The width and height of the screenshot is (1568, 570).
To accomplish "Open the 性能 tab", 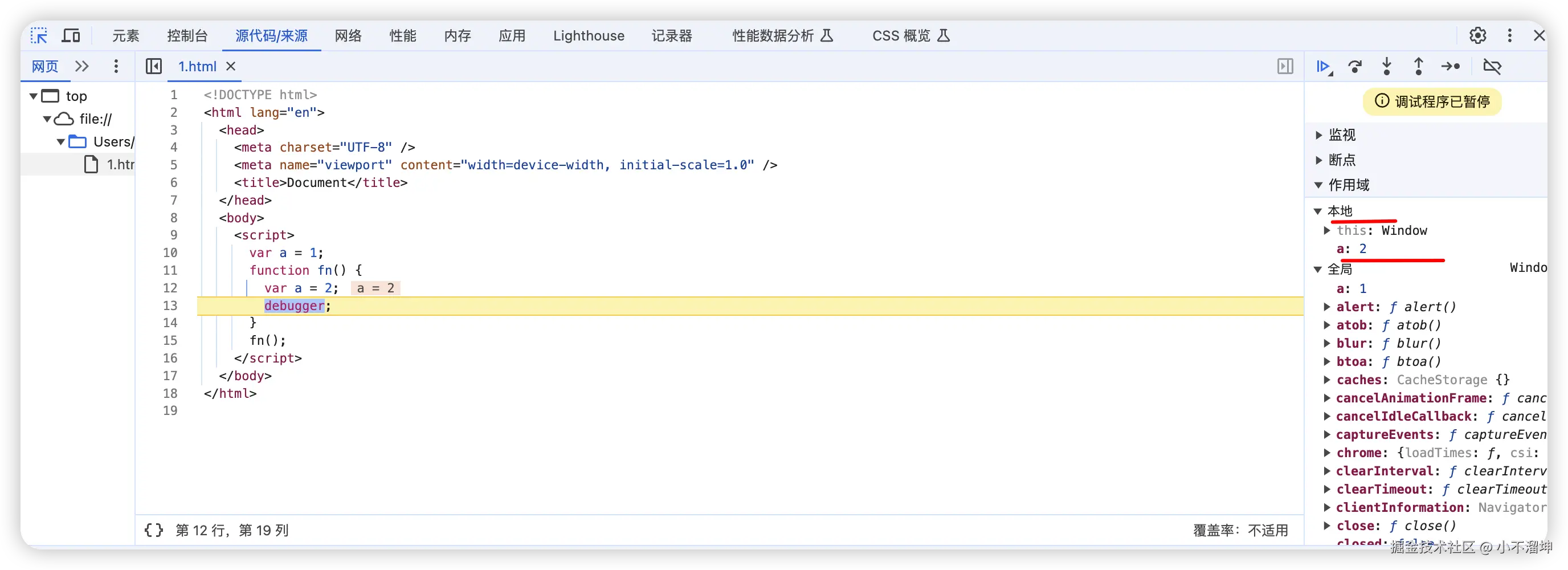I will [403, 35].
